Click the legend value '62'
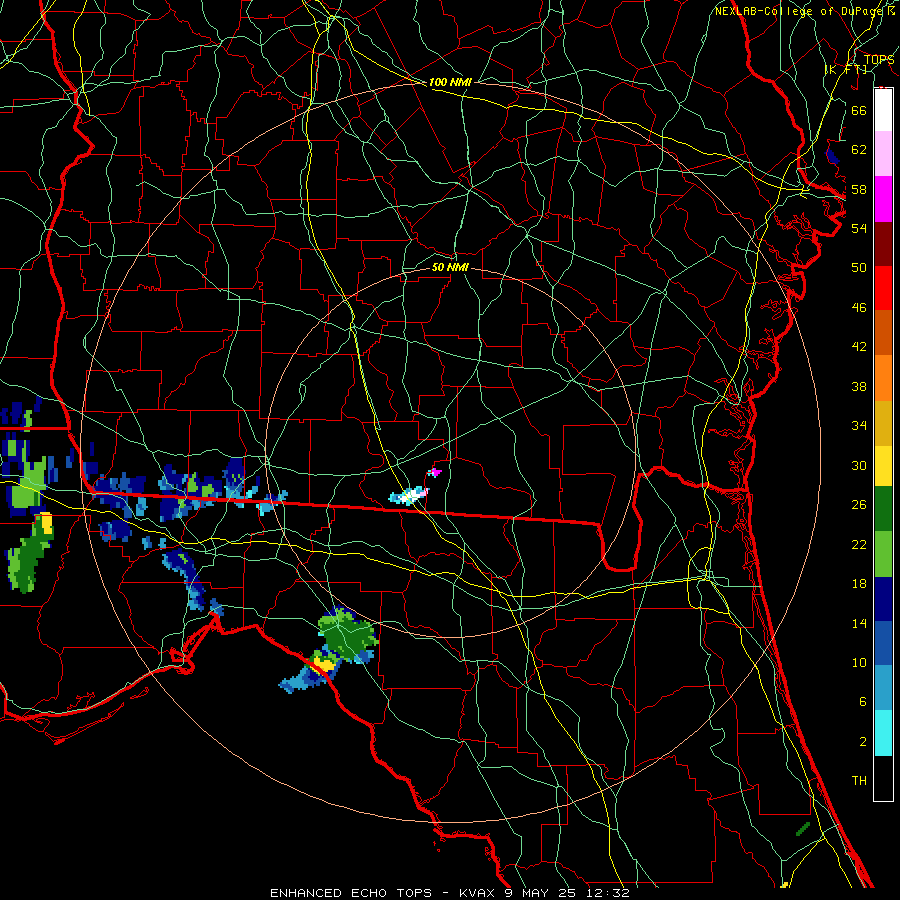This screenshot has width=900, height=900. pyautogui.click(x=859, y=150)
